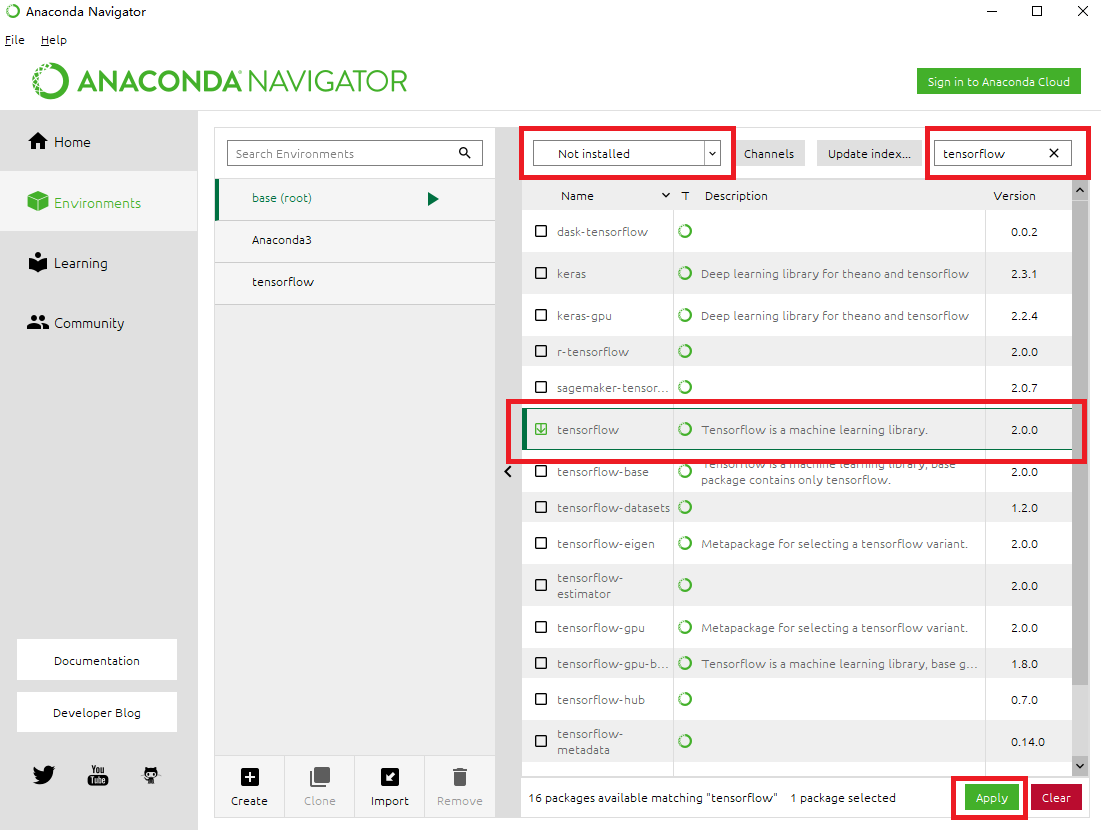
Task: Create a new environment
Action: point(249,786)
